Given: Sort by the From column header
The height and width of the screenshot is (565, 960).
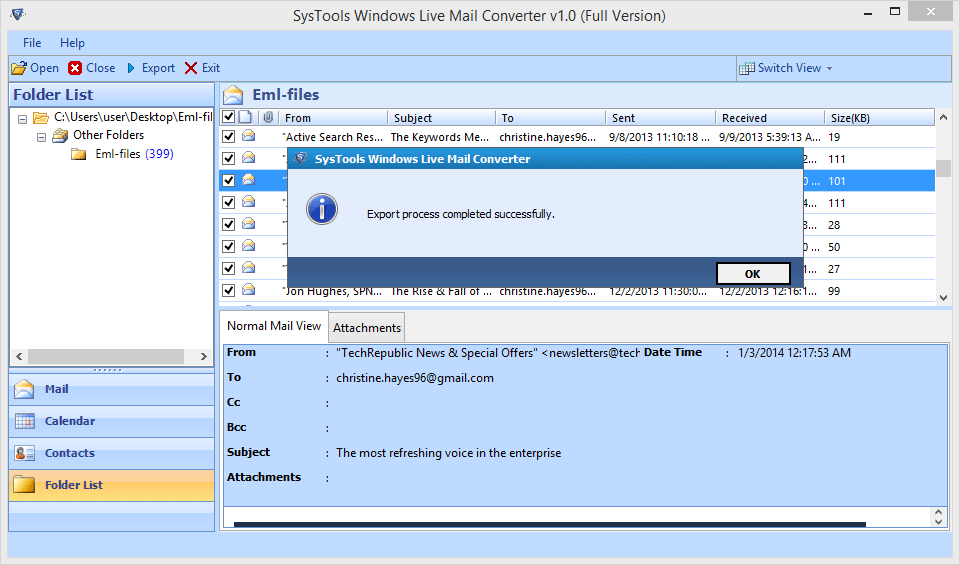Looking at the screenshot, I should (333, 118).
